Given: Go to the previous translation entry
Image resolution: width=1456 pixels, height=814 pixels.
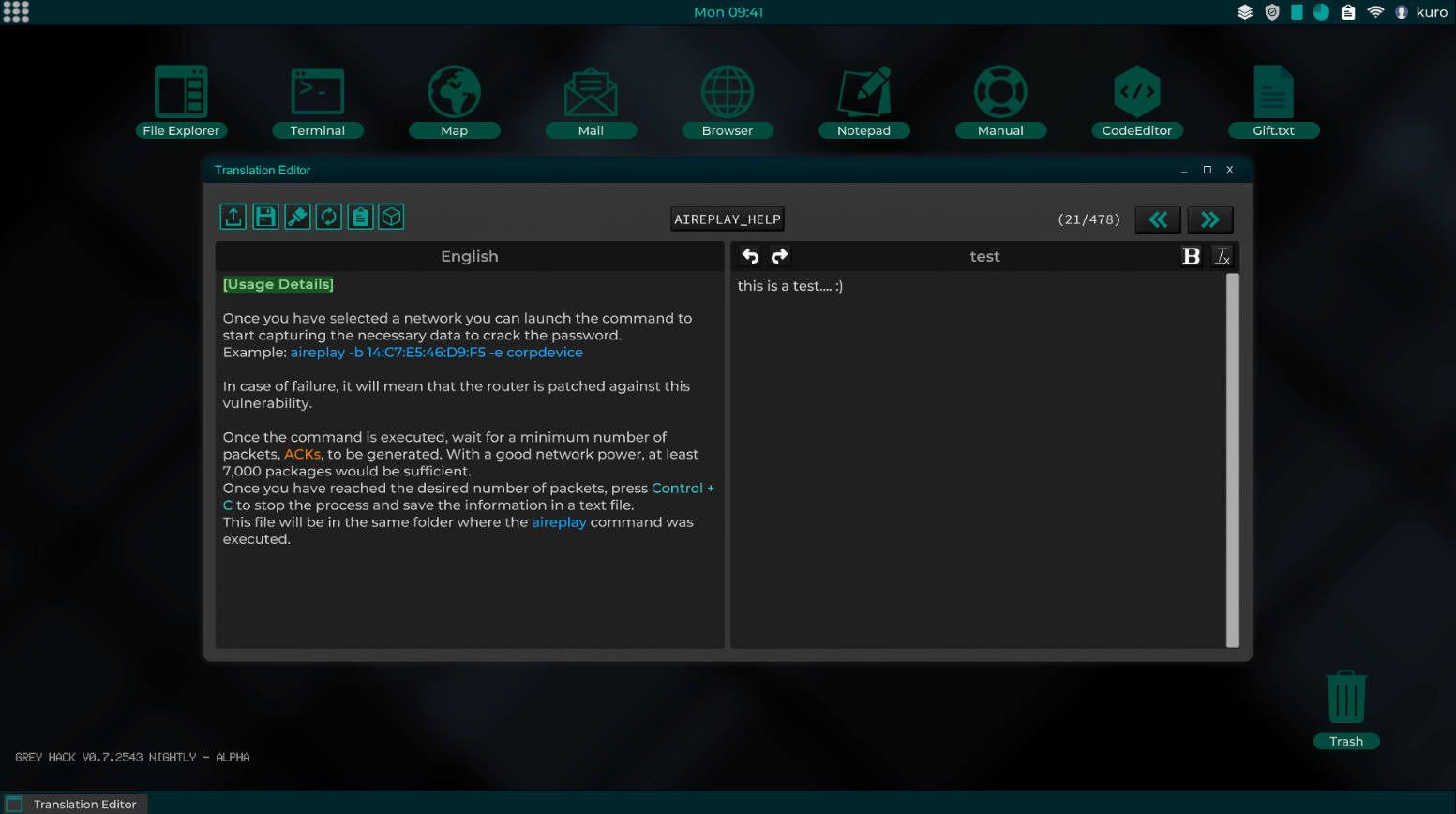Looking at the screenshot, I should click(x=1158, y=219).
